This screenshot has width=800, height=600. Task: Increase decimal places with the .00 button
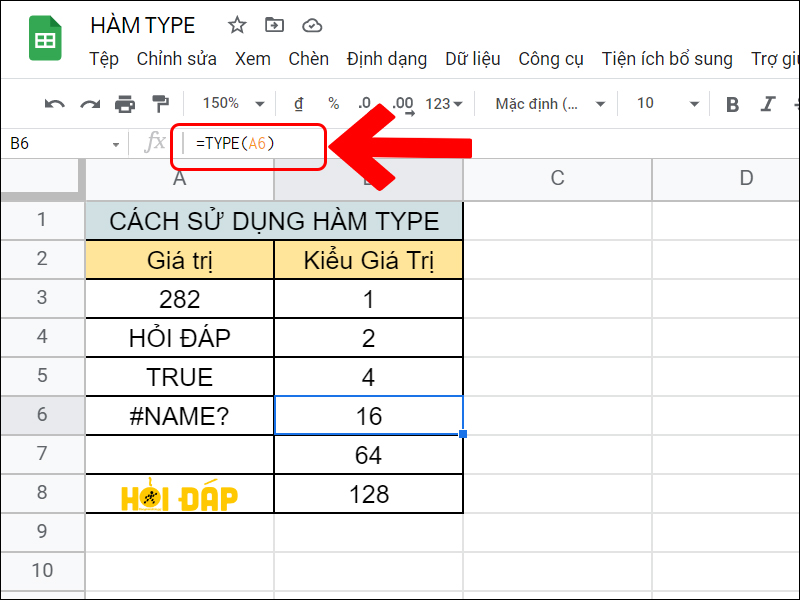click(x=403, y=105)
